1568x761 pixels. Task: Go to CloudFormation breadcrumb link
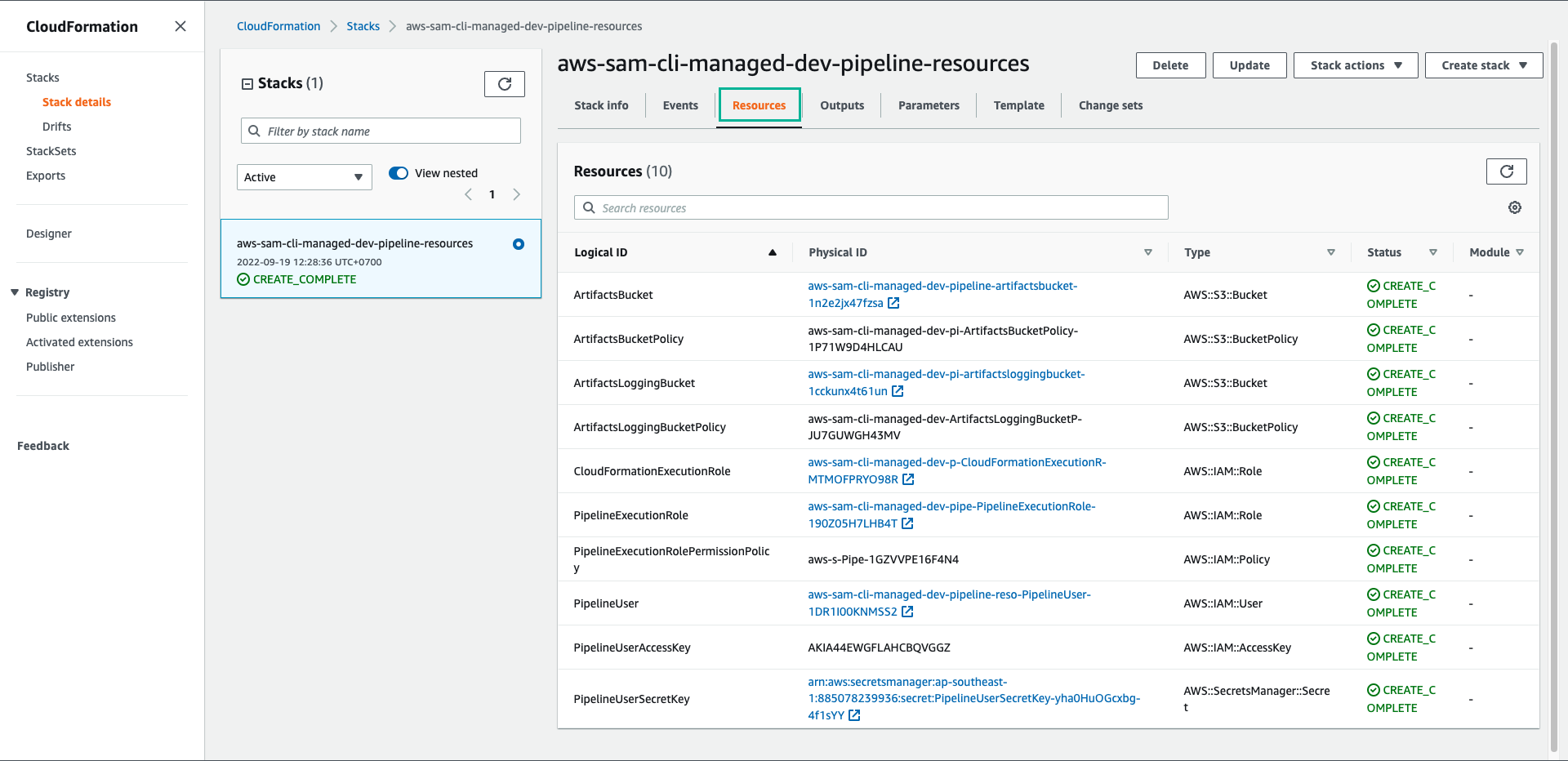coord(278,26)
